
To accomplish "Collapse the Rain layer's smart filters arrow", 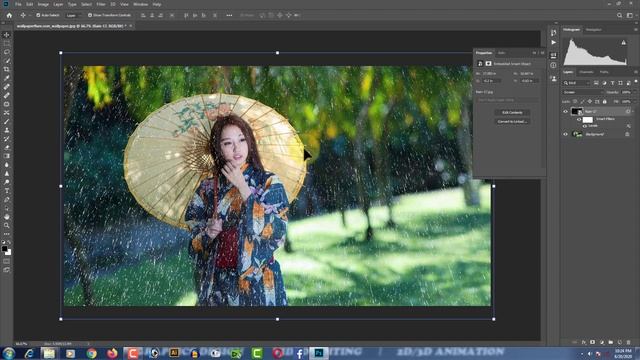I will click(633, 111).
